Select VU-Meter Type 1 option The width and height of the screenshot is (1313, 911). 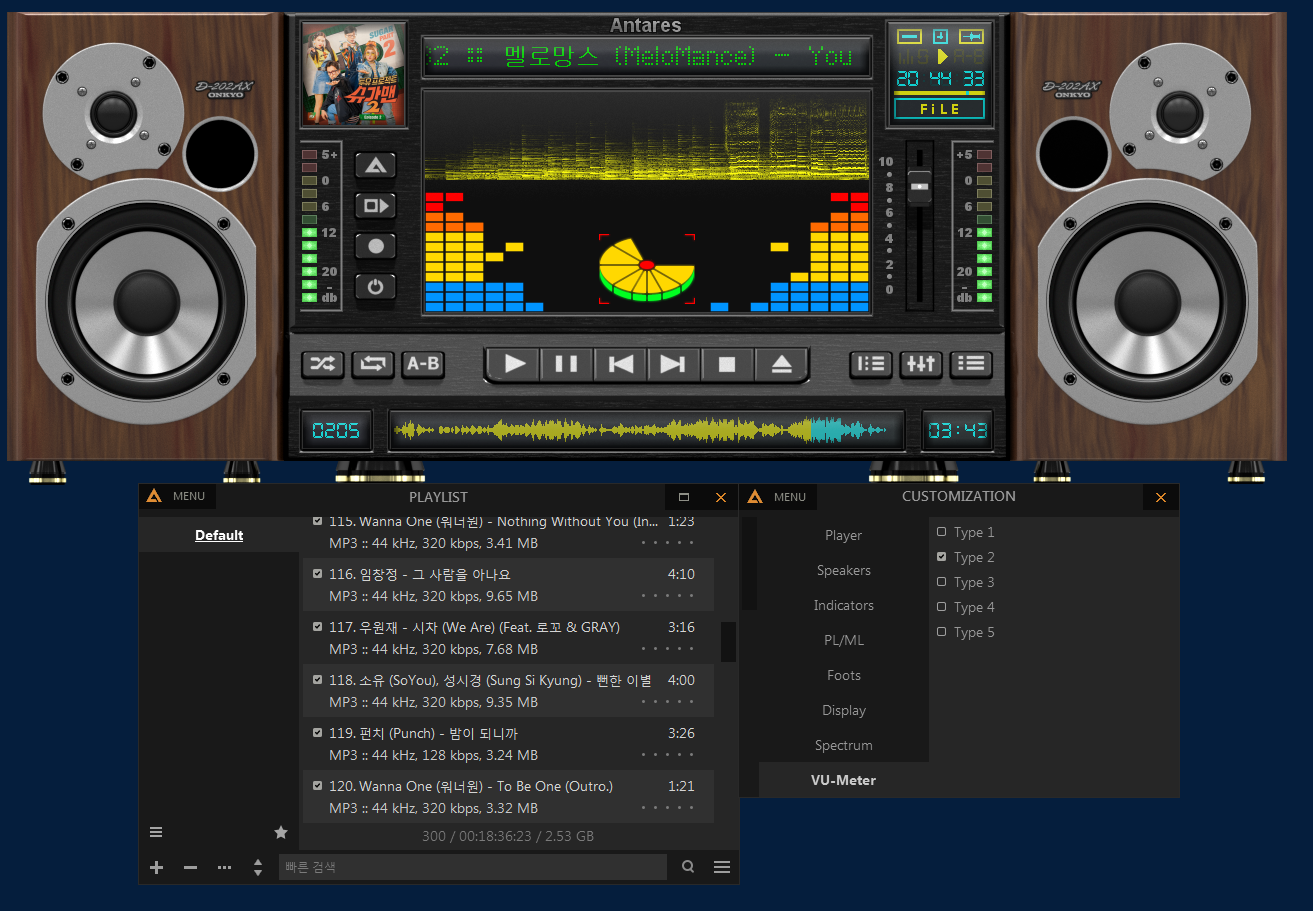(965, 532)
